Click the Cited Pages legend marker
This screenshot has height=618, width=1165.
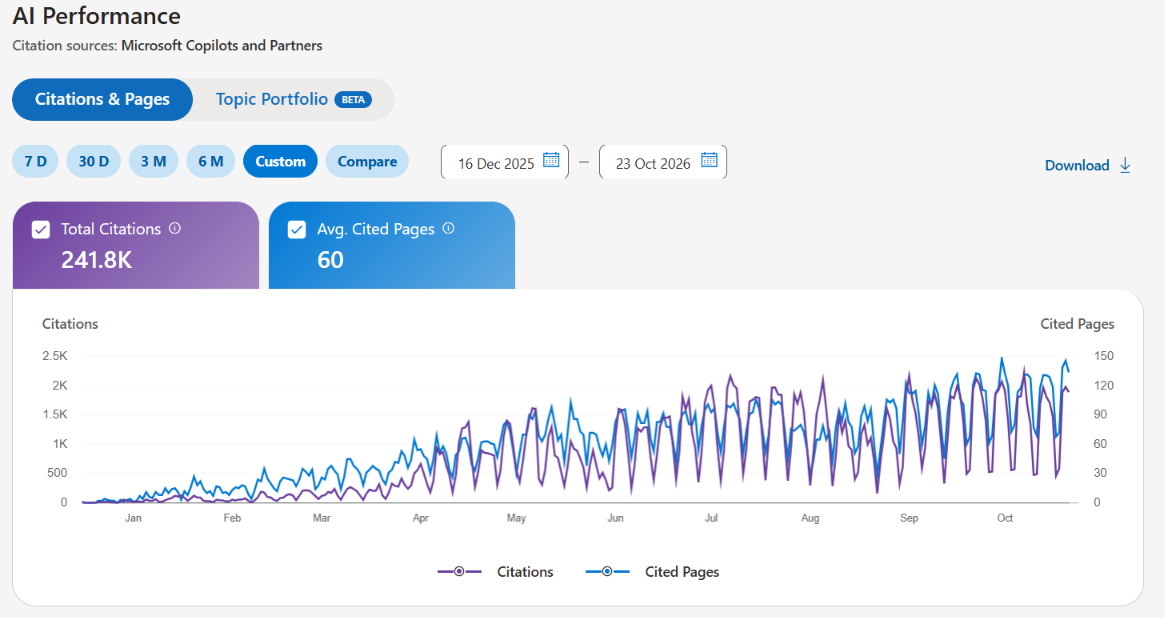click(x=607, y=571)
